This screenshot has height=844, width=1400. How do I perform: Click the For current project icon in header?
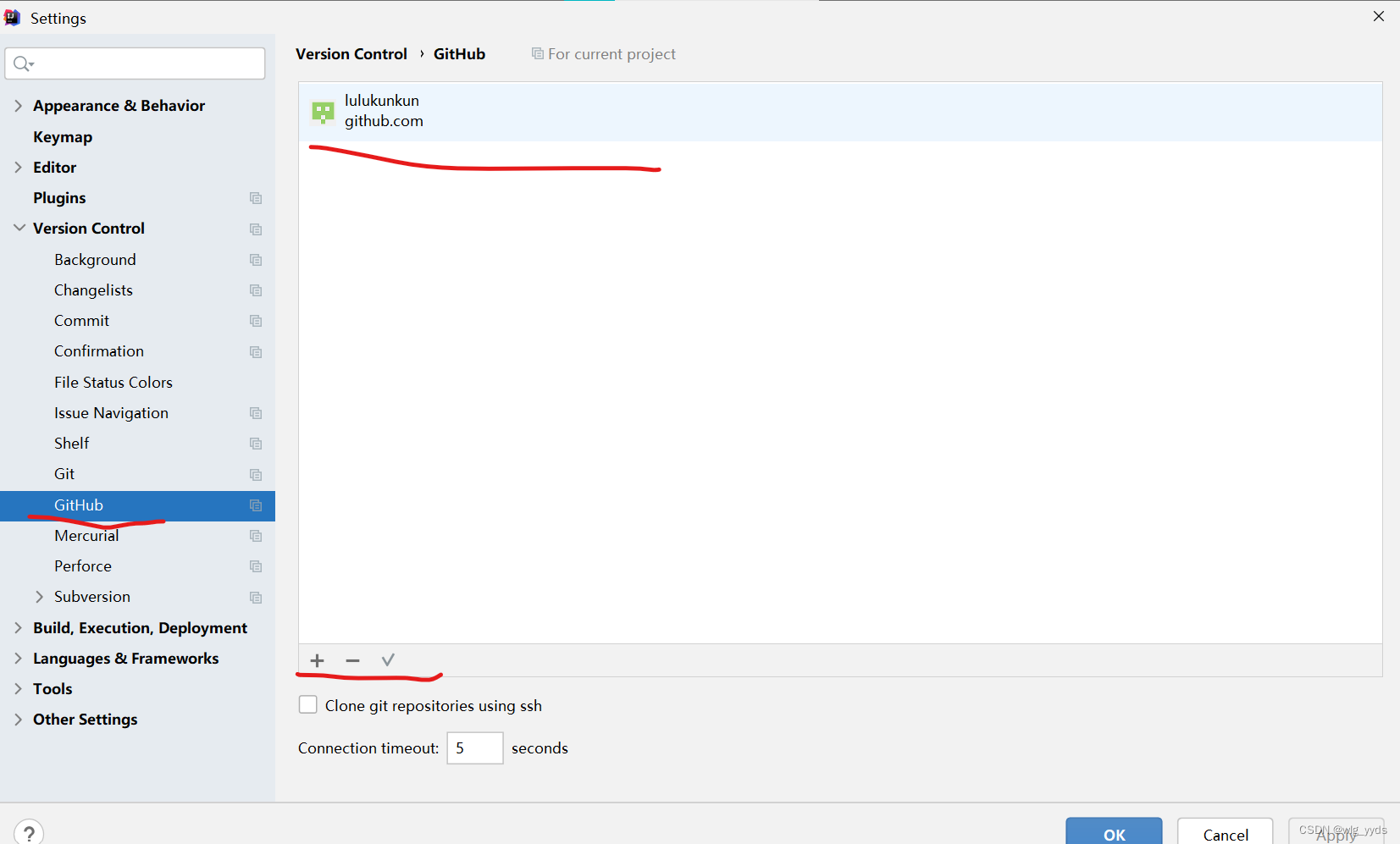(x=537, y=53)
